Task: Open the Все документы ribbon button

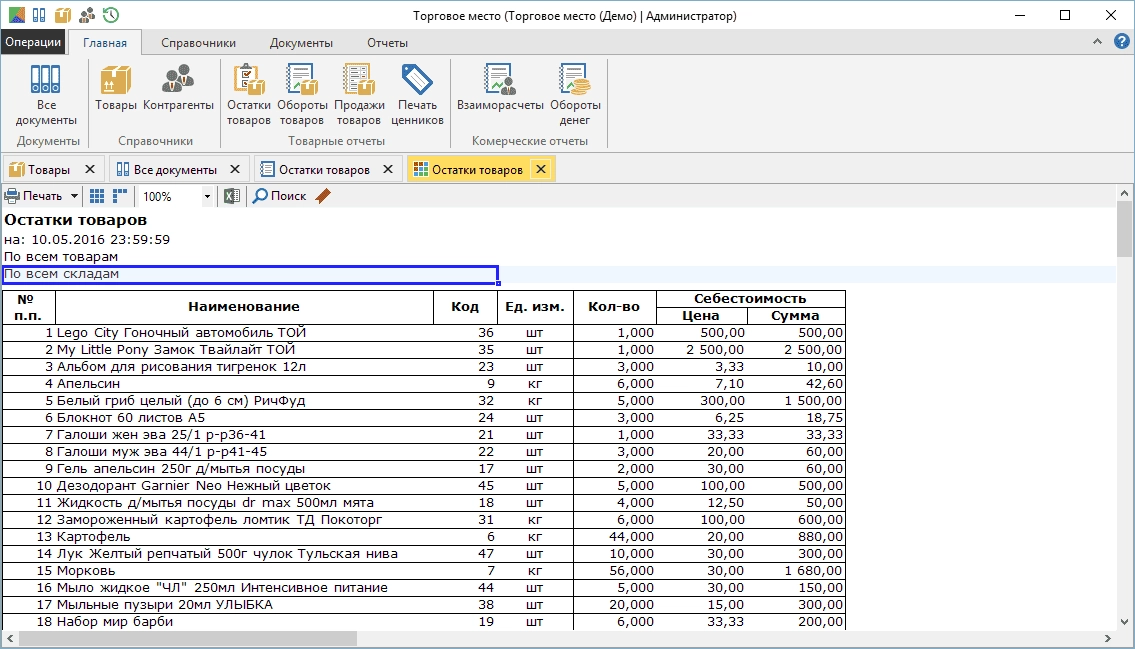Action: tap(46, 96)
